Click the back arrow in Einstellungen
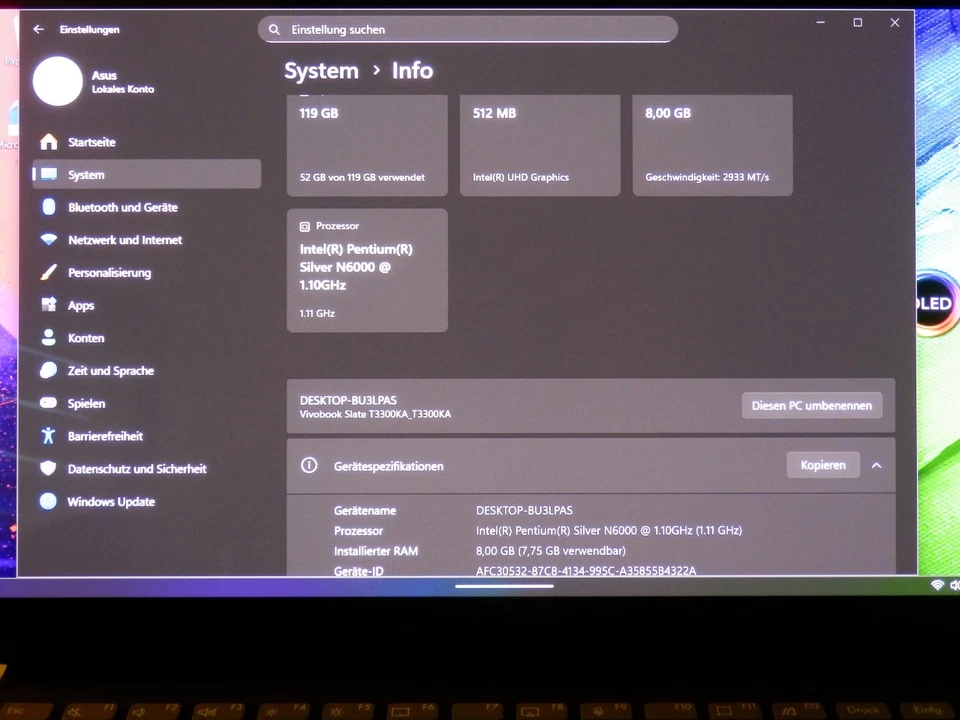 tap(38, 29)
